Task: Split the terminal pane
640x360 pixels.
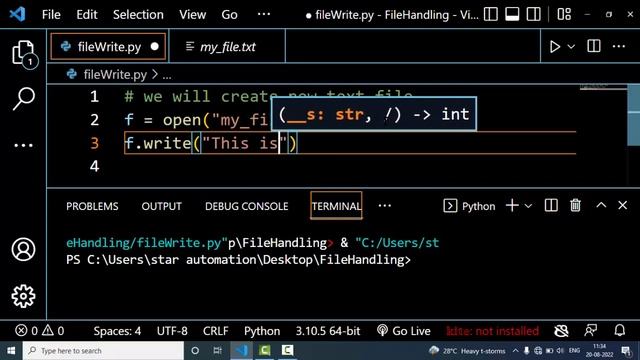Action: 551,205
